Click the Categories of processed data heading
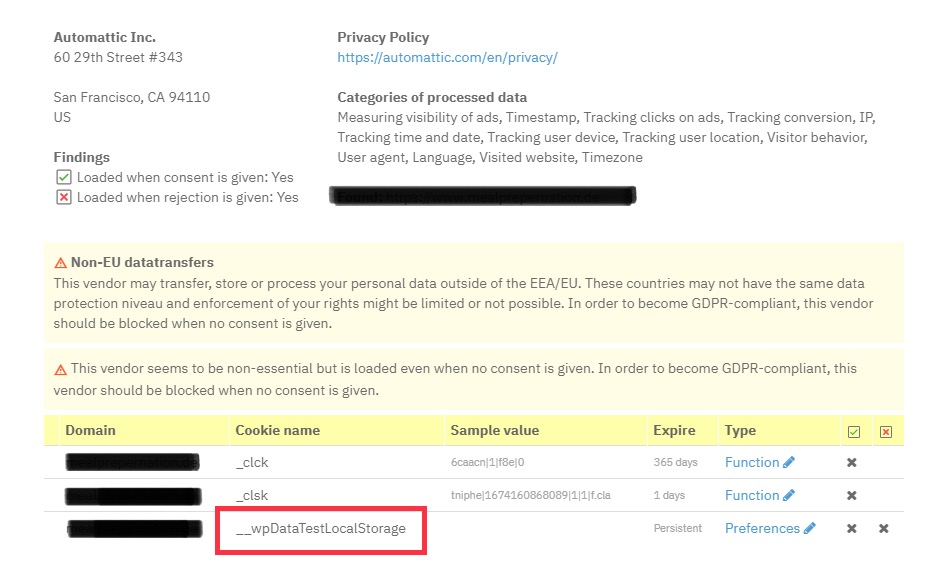This screenshot has width=934, height=569. 432,97
